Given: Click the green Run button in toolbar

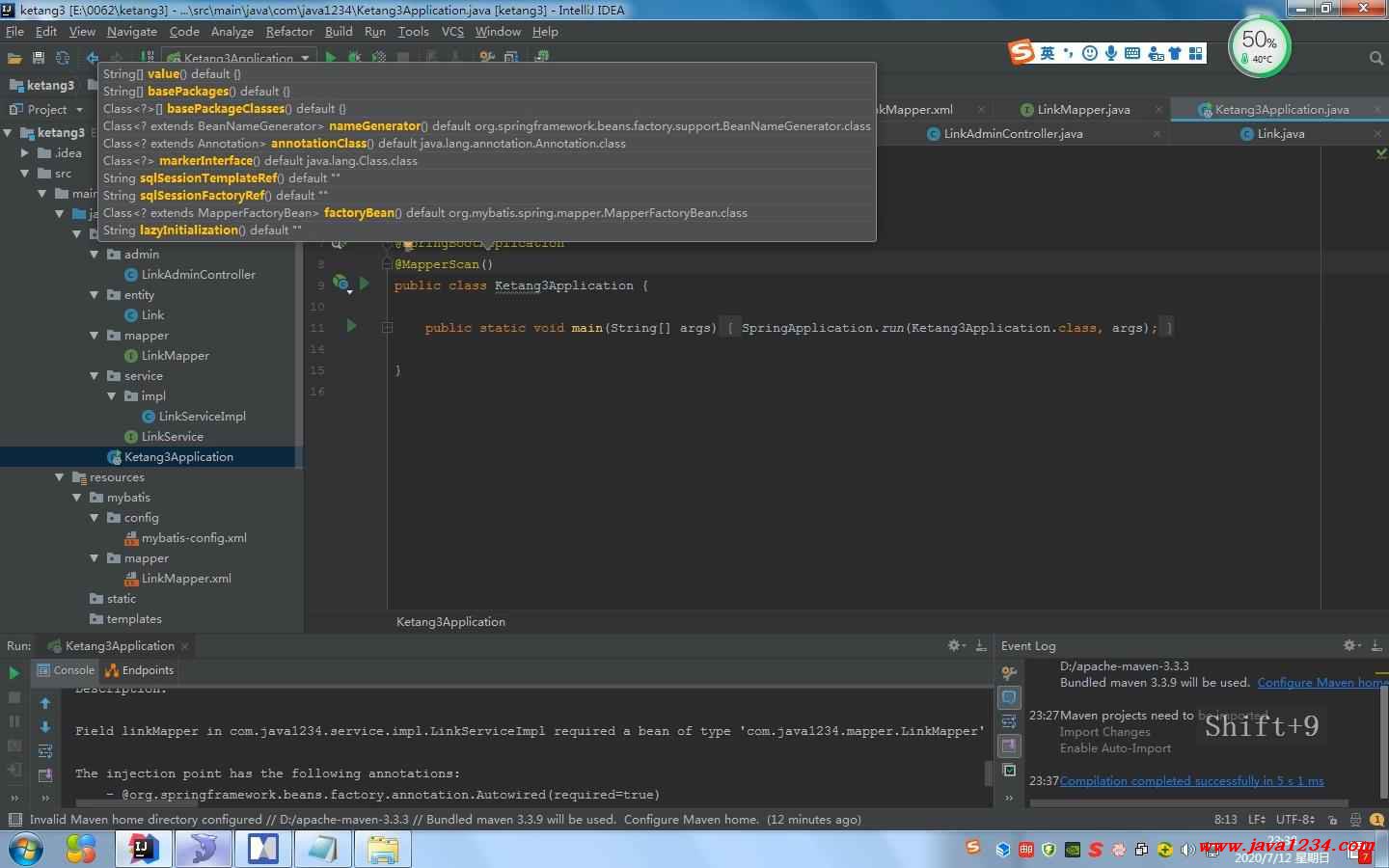Looking at the screenshot, I should [x=331, y=58].
